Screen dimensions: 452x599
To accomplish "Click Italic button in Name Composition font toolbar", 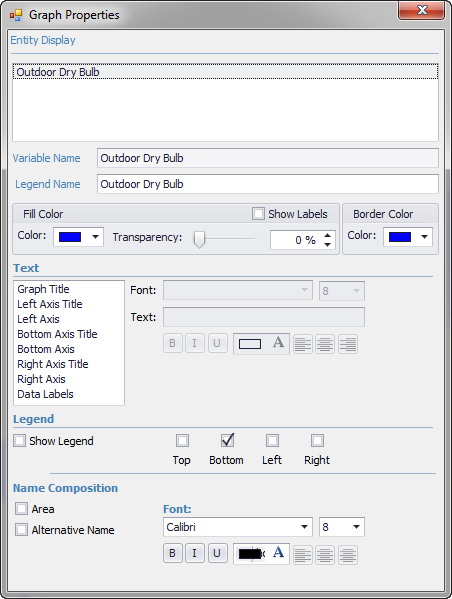I will pyautogui.click(x=194, y=553).
